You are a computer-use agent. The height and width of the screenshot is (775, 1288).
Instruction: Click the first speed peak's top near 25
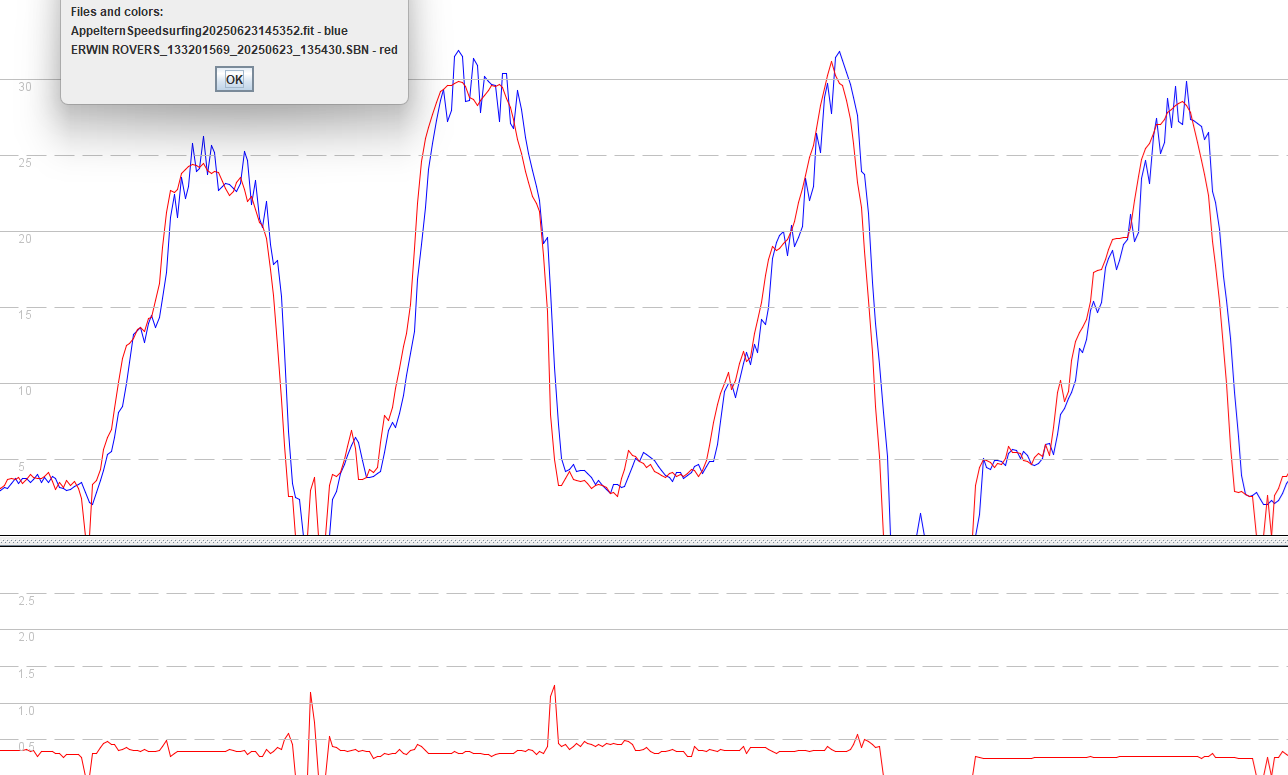[203, 138]
